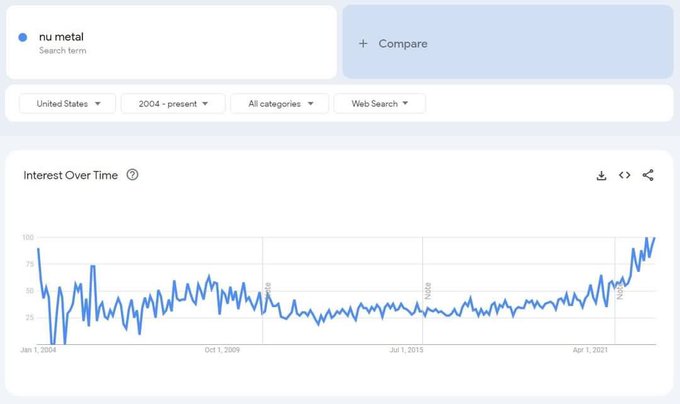Click the Jan 1, 2004 axis label
The image size is (680, 404).
coord(38,350)
